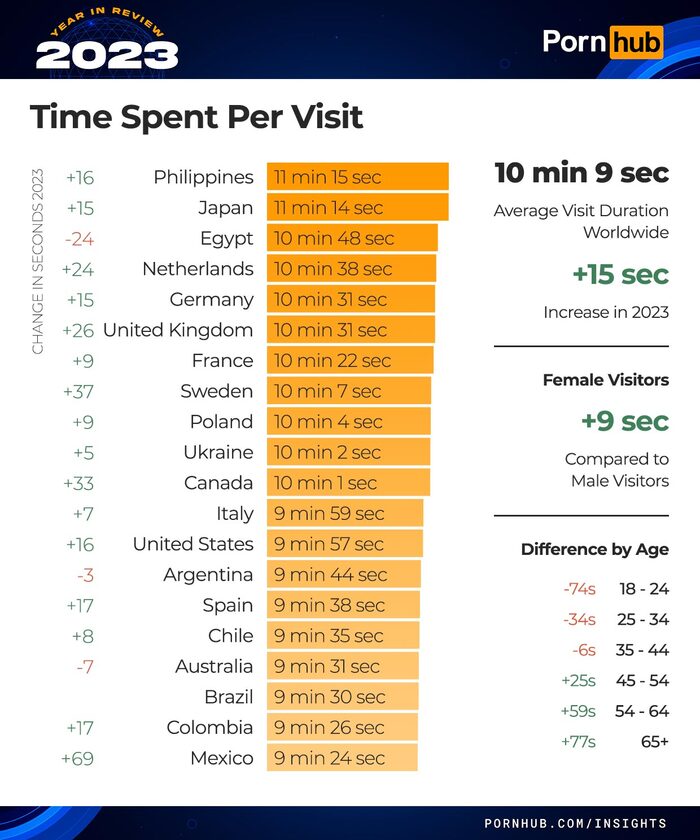Click the +77s value for 65+
The width and height of the screenshot is (700, 840).
(x=579, y=741)
